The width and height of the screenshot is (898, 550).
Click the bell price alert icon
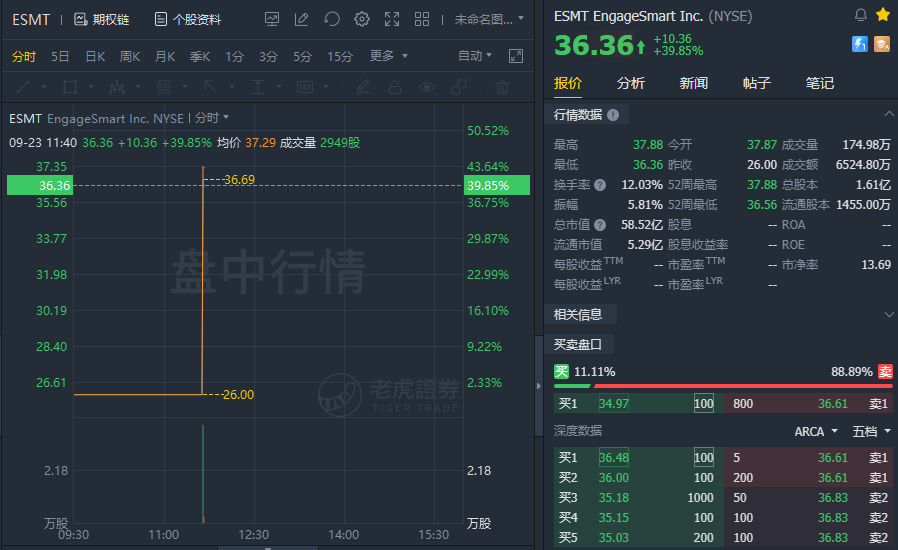(860, 15)
